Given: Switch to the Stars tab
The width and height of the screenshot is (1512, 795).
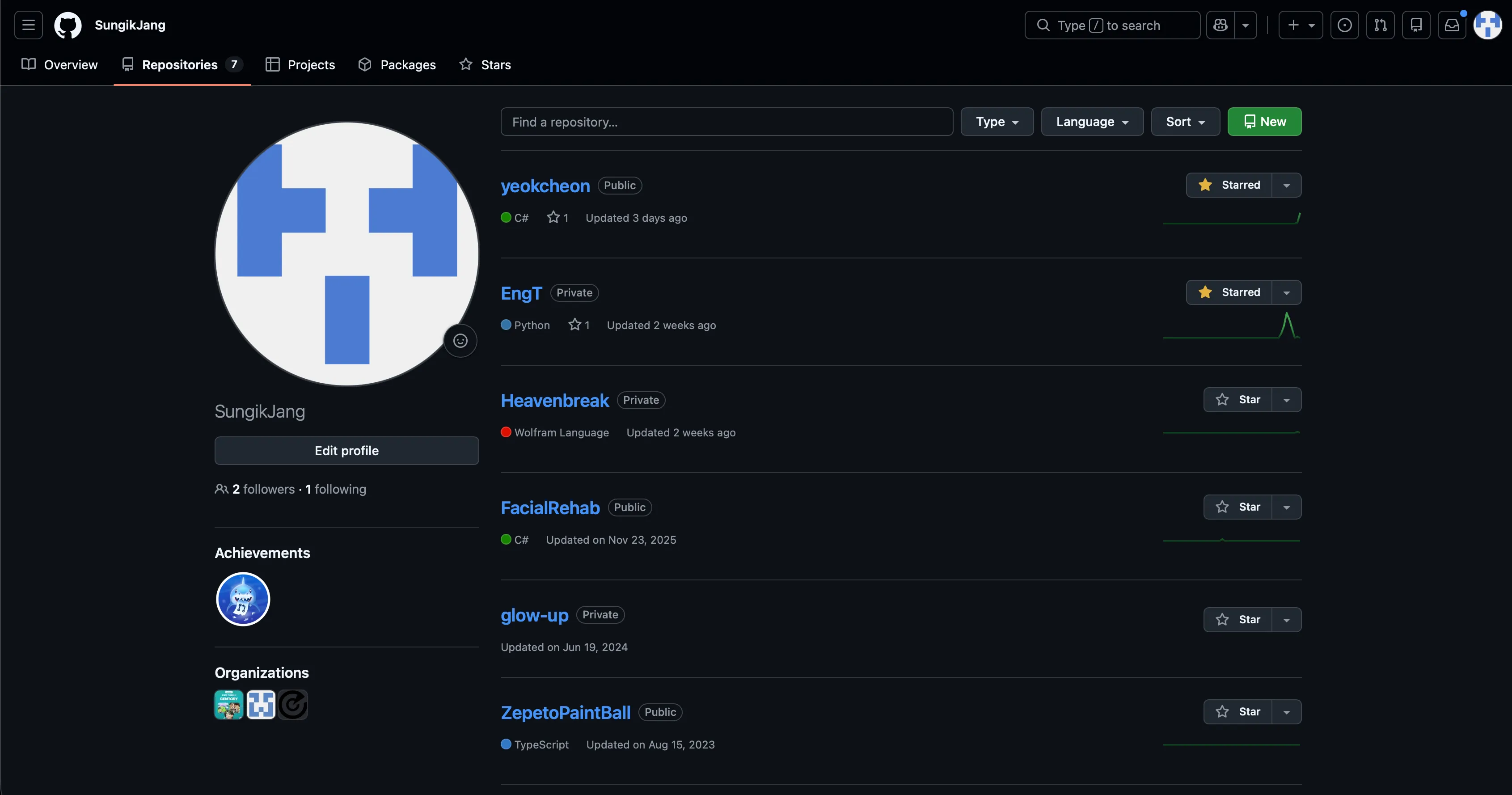Looking at the screenshot, I should [486, 64].
